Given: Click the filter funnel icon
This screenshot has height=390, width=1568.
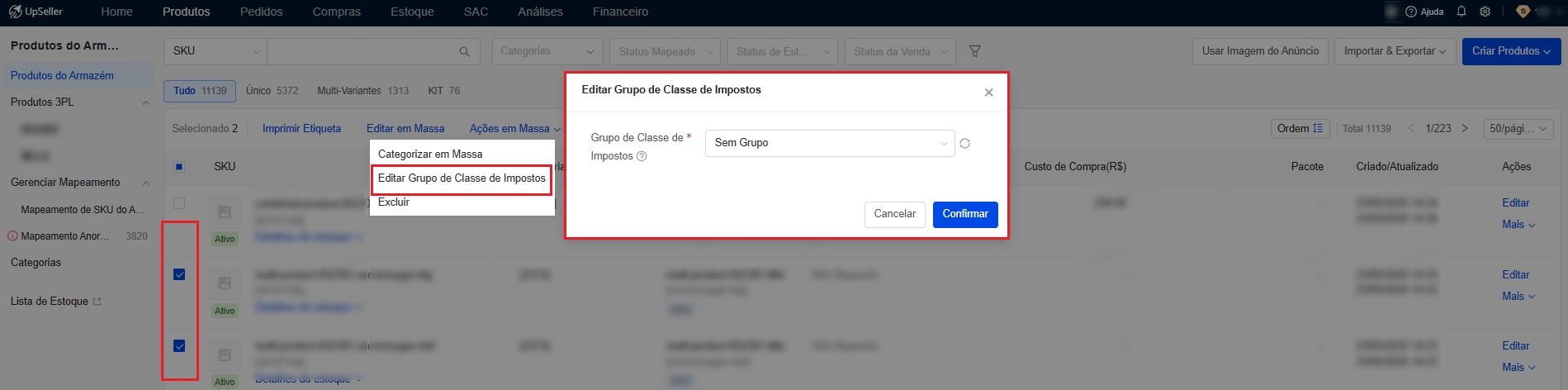Looking at the screenshot, I should 974,51.
